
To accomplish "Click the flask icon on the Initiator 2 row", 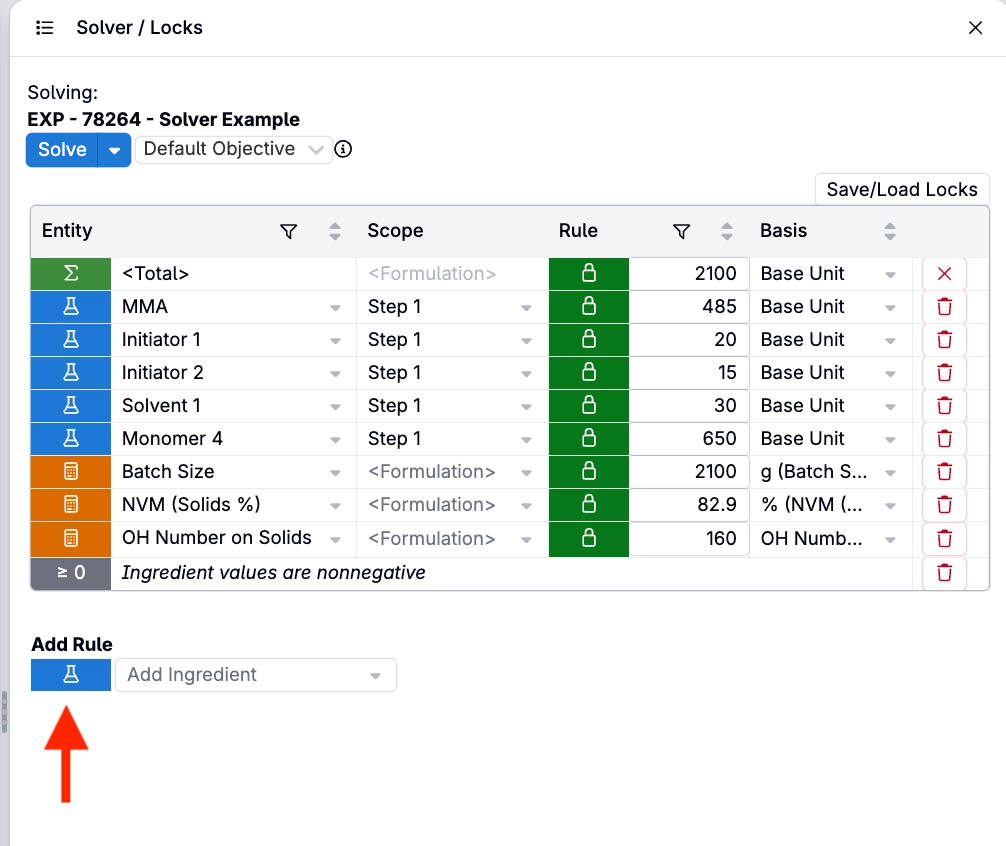I will point(71,373).
